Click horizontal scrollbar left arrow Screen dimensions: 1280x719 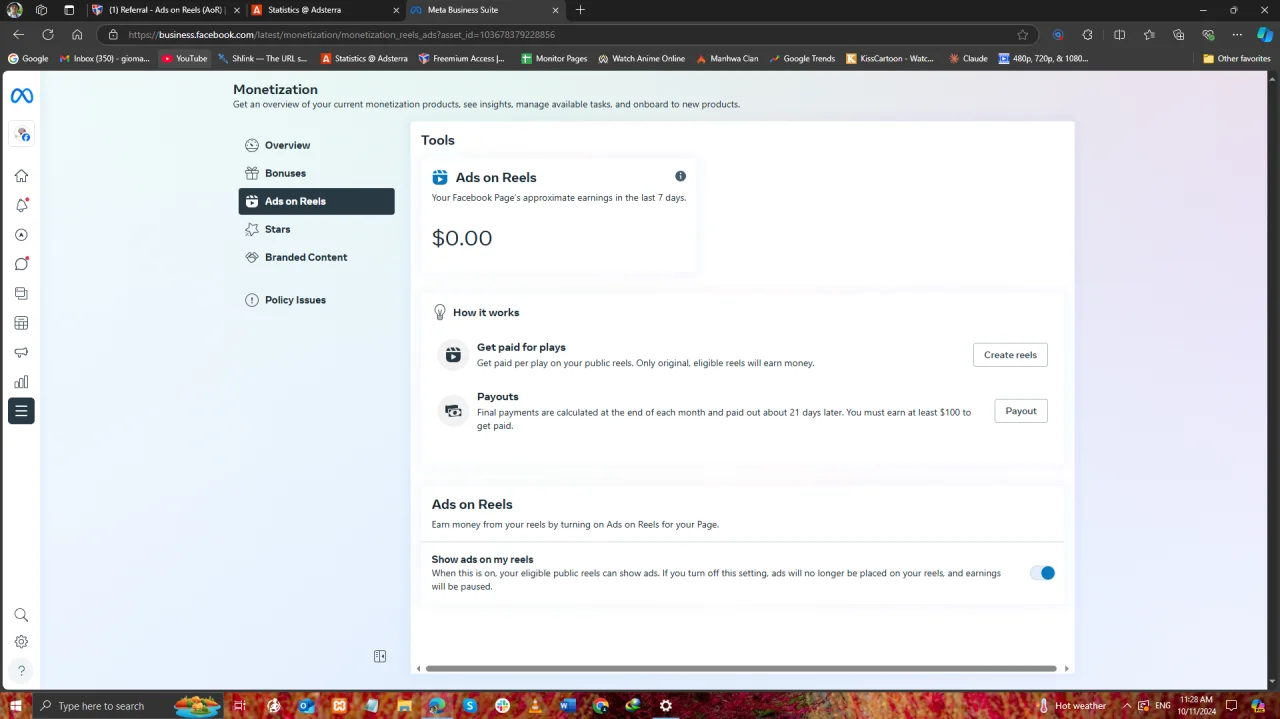coord(418,669)
